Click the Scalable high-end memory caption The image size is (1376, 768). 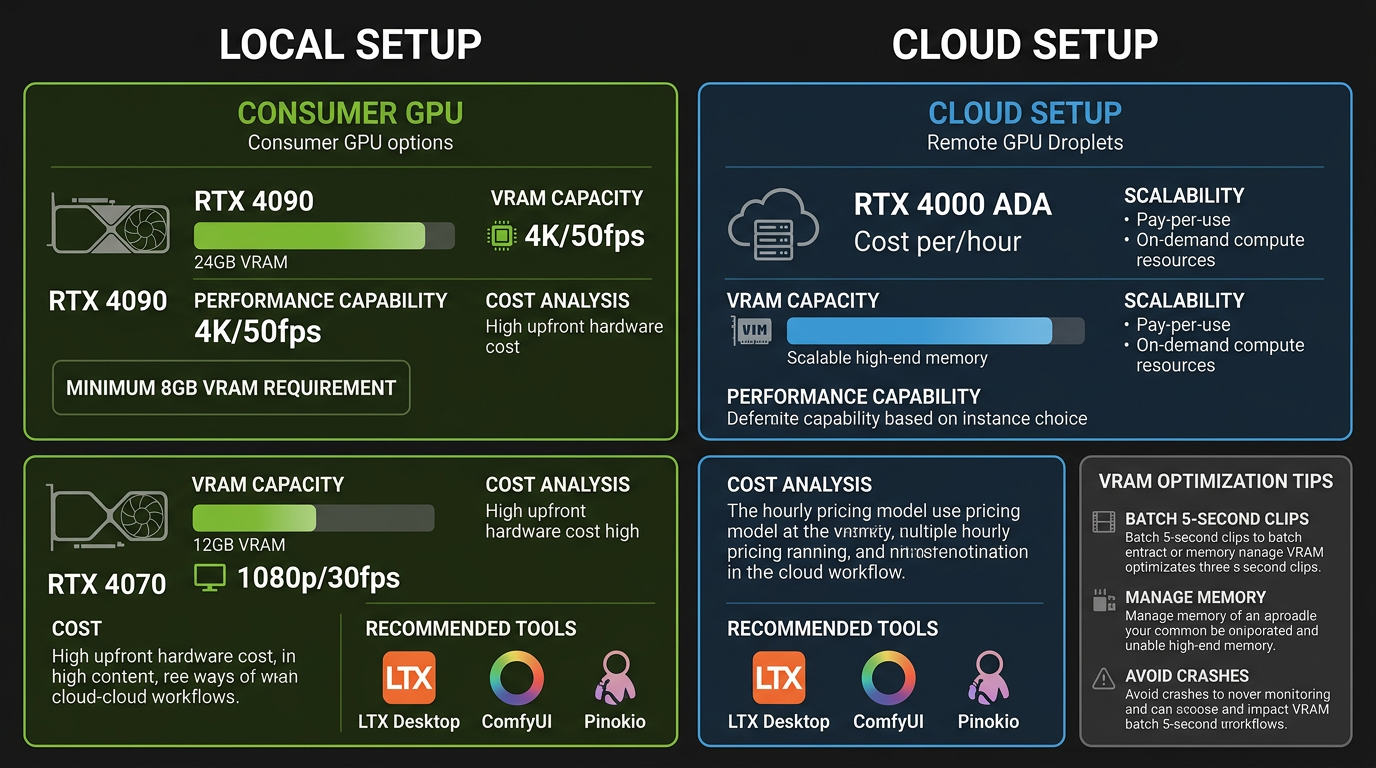887,358
